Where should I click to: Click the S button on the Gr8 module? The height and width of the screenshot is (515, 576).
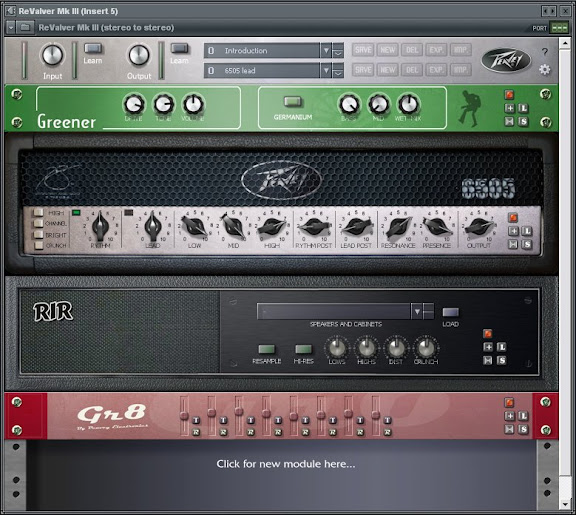pos(523,429)
